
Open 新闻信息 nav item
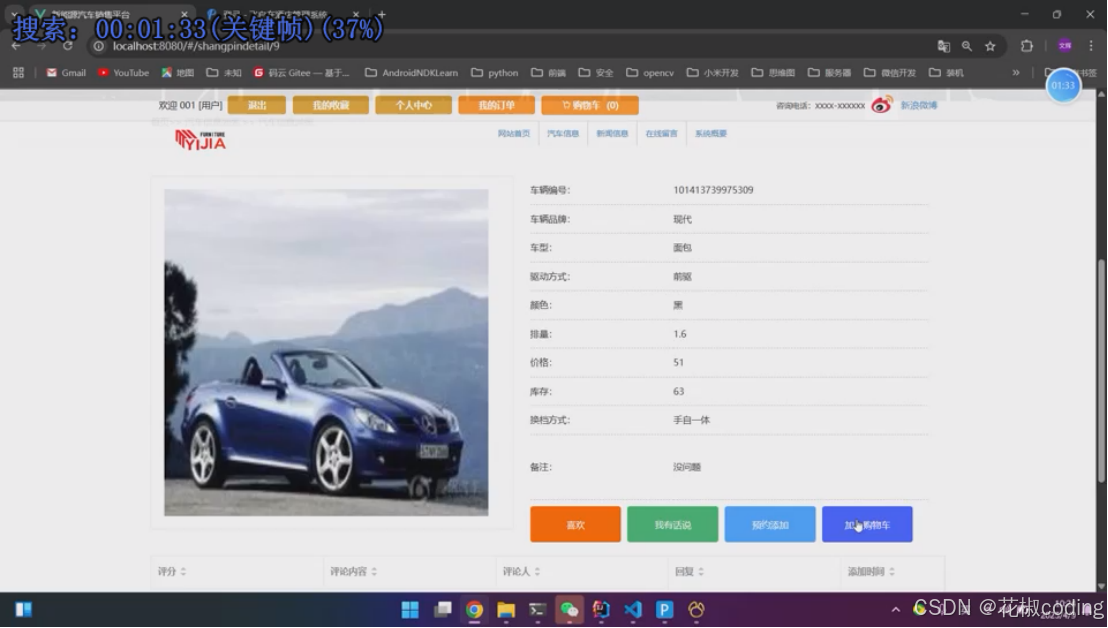click(x=612, y=134)
